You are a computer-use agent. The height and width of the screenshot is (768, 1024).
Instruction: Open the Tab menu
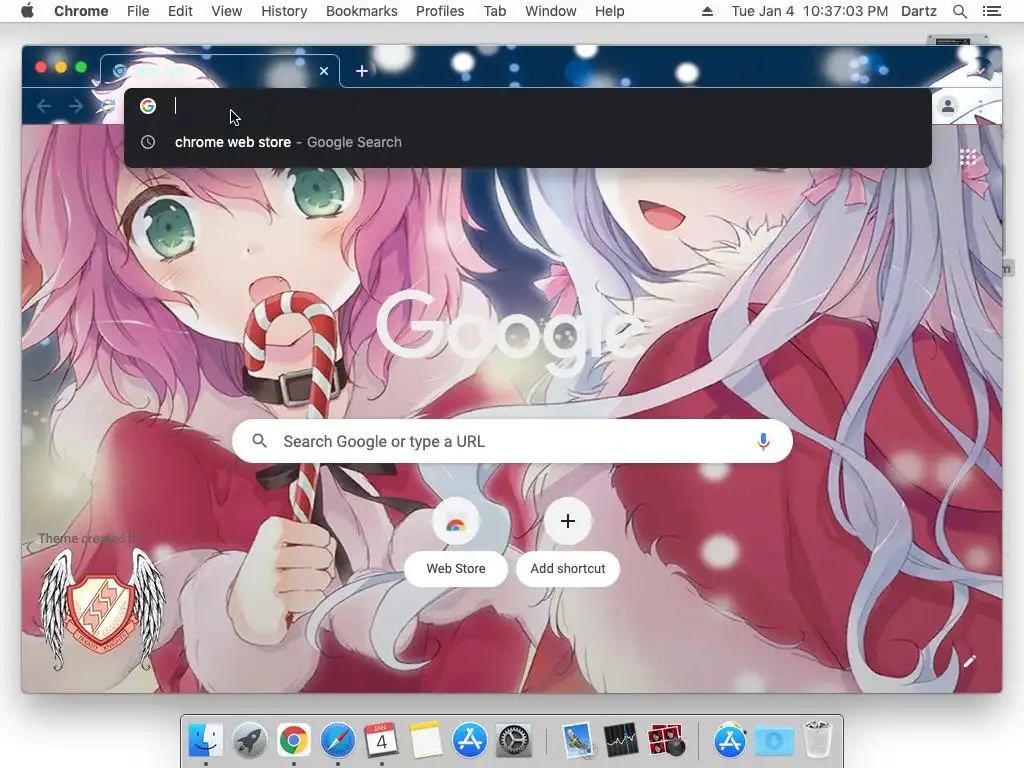(495, 11)
